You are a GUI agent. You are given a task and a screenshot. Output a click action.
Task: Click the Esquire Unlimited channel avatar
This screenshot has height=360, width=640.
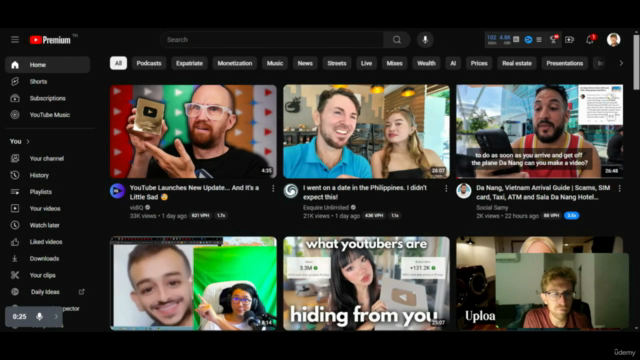coord(291,191)
